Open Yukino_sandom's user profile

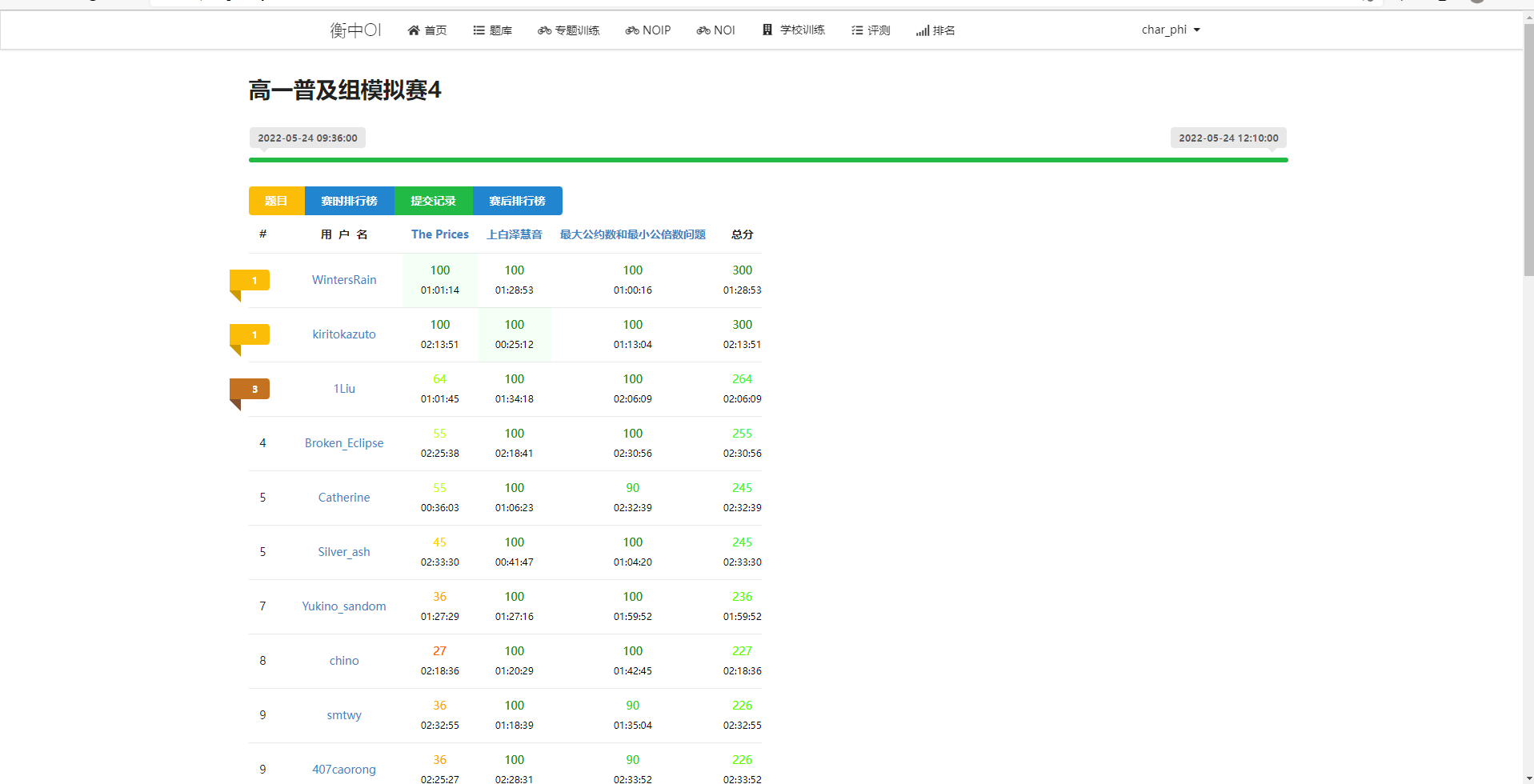(x=344, y=606)
